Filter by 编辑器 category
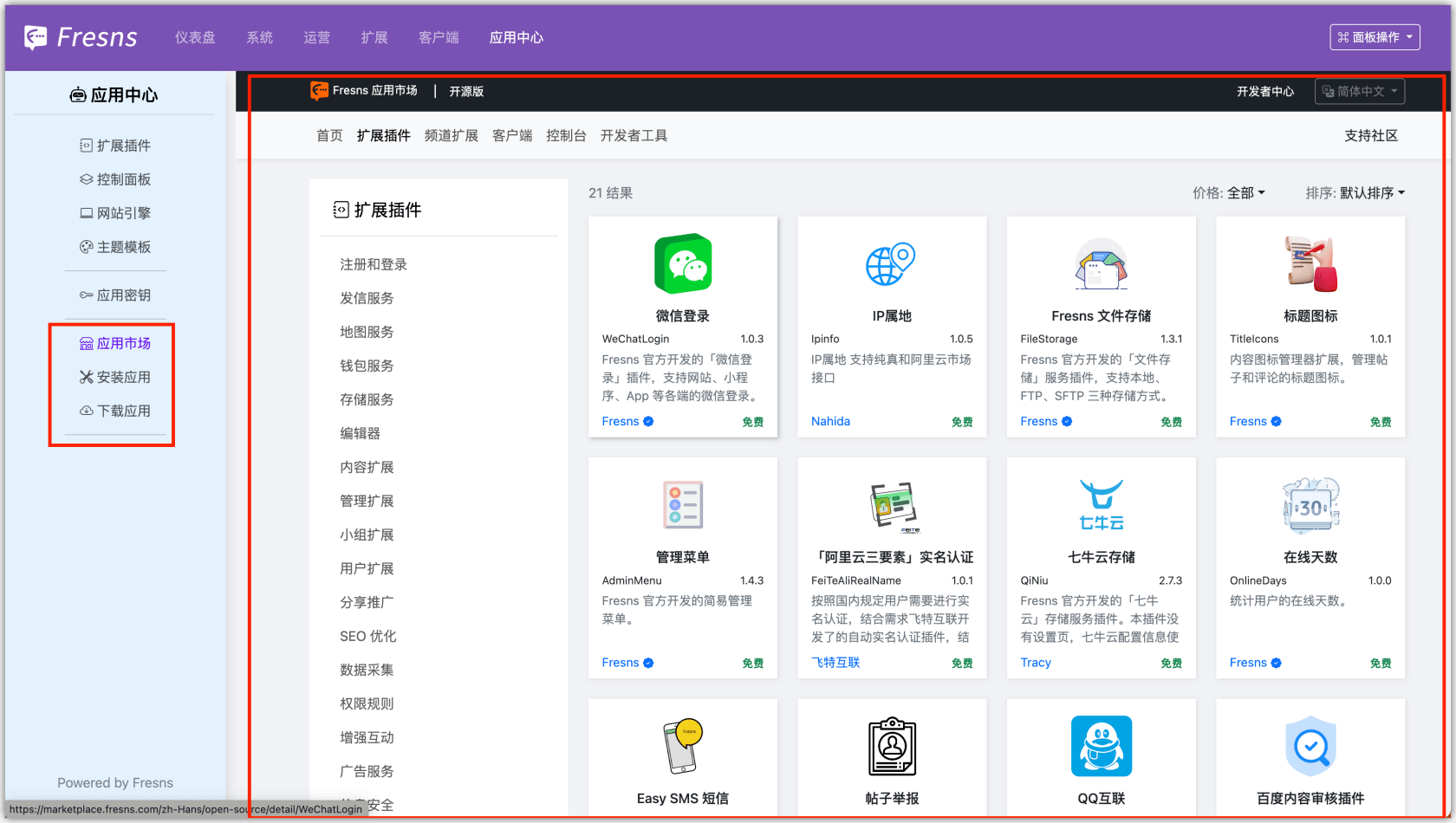The height and width of the screenshot is (823, 1456). [x=360, y=434]
